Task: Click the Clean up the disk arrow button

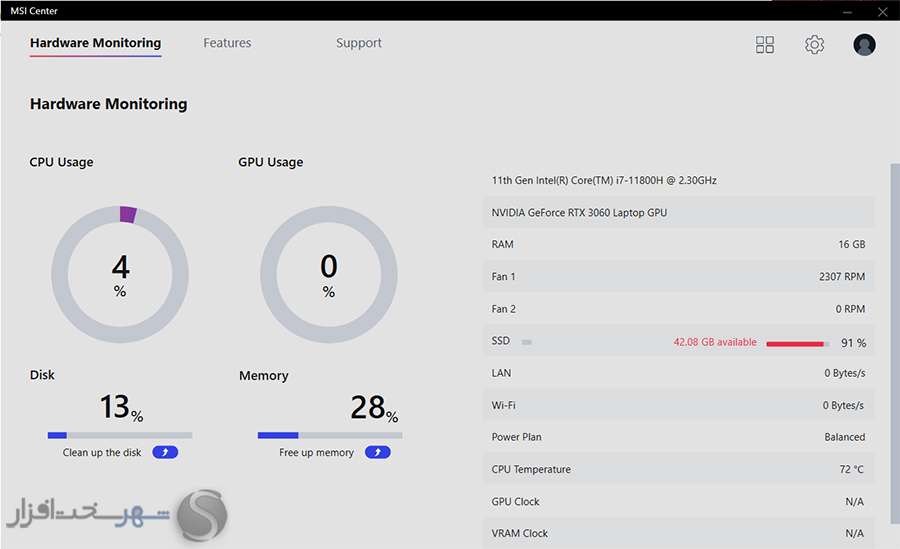Action: [165, 453]
